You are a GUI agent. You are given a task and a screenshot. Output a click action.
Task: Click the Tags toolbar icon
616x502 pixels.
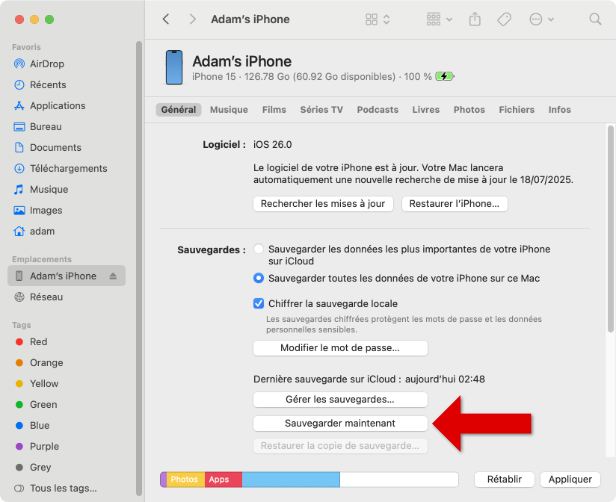coord(504,19)
